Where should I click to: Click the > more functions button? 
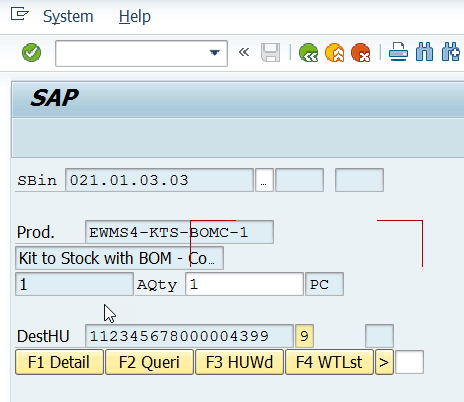click(x=384, y=362)
